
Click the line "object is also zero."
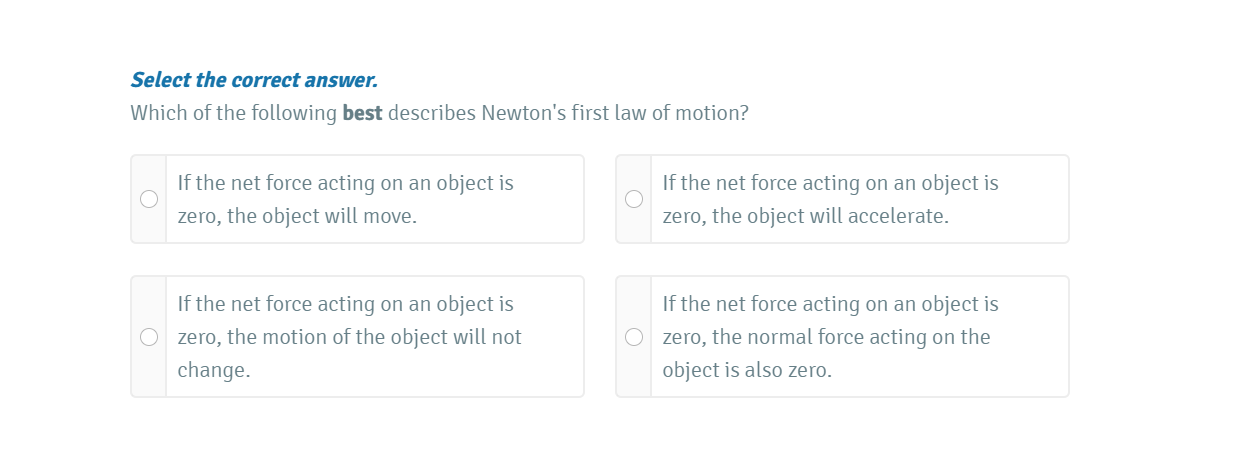pos(747,370)
